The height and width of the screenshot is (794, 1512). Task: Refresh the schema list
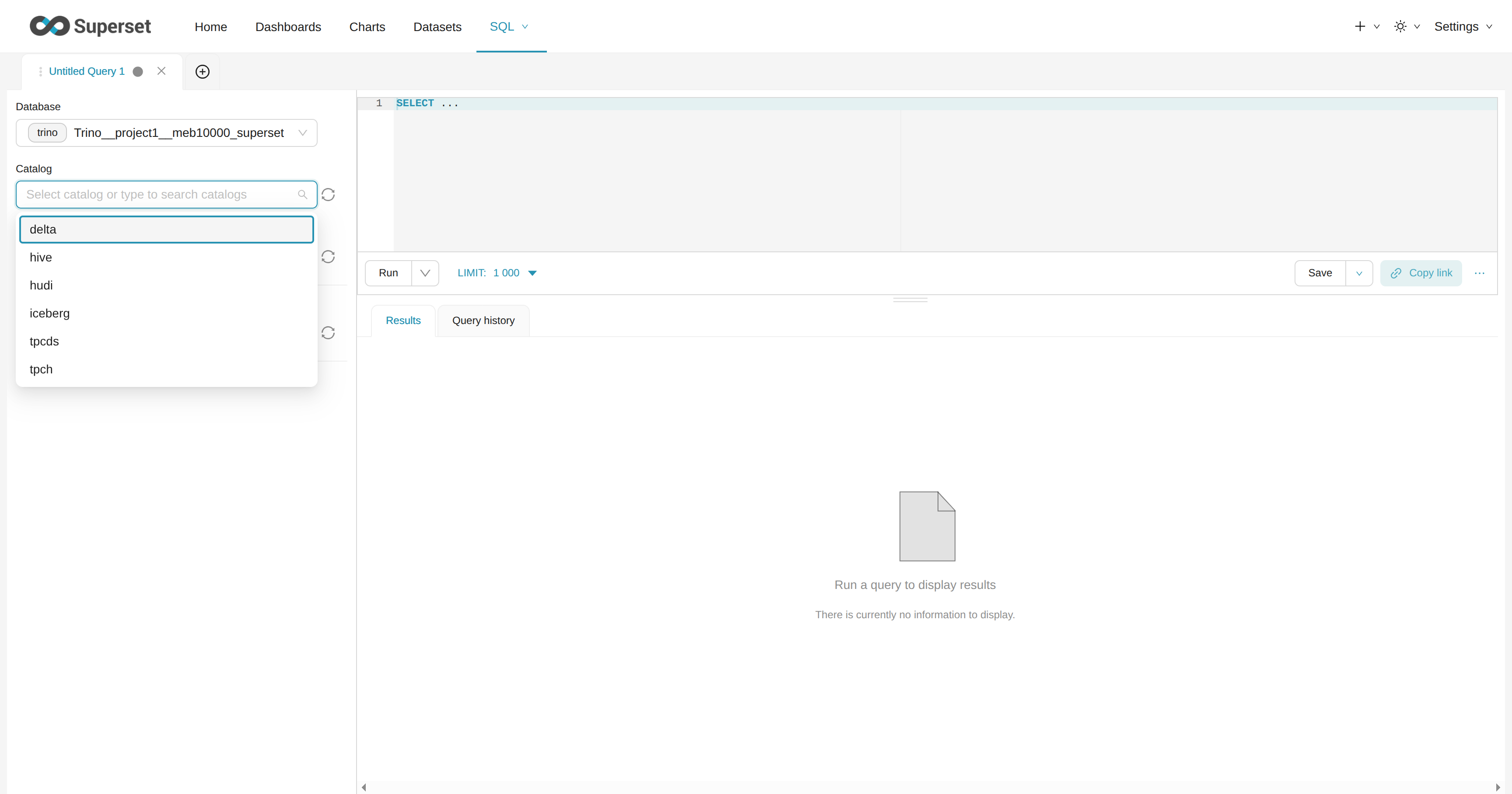pos(328,257)
